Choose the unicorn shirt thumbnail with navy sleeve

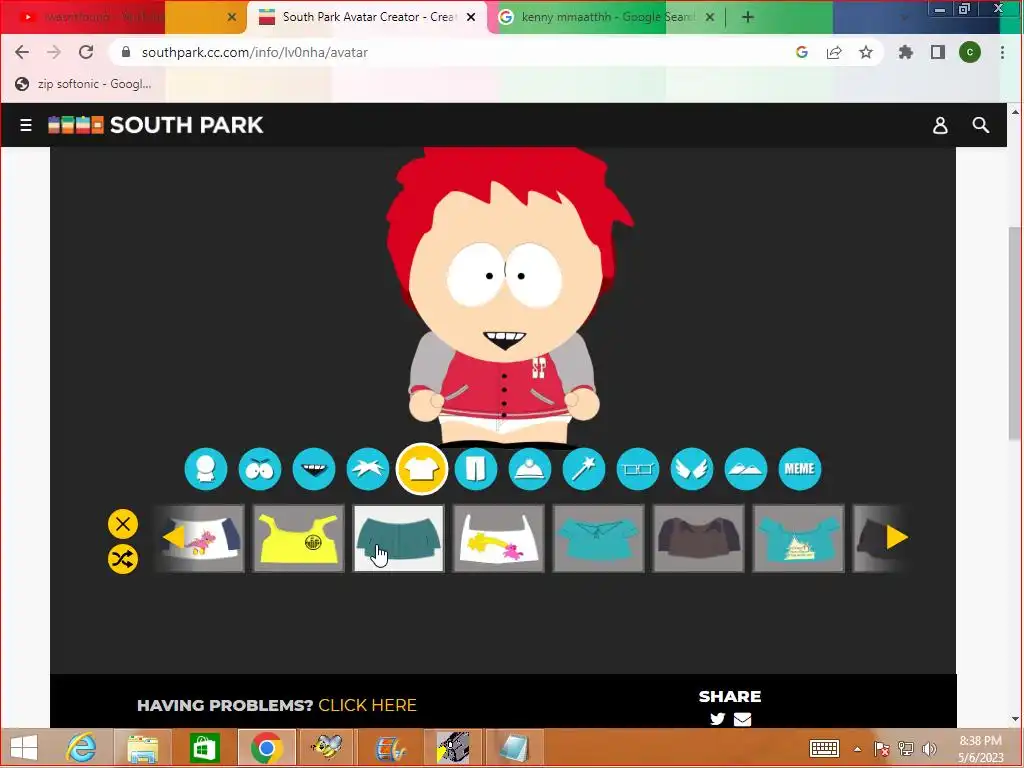point(200,538)
